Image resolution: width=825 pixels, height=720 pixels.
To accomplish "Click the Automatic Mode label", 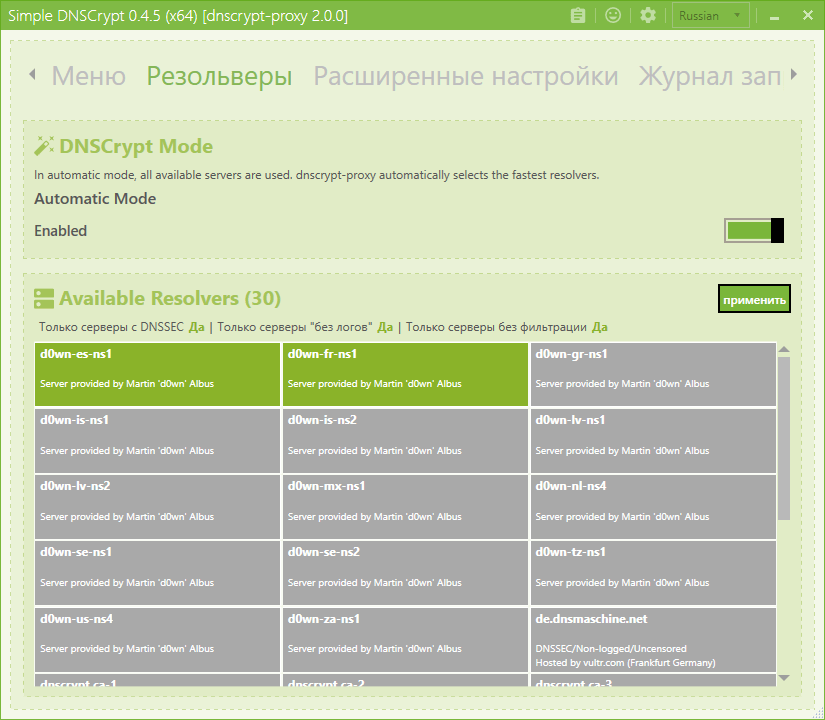I will (x=95, y=198).
